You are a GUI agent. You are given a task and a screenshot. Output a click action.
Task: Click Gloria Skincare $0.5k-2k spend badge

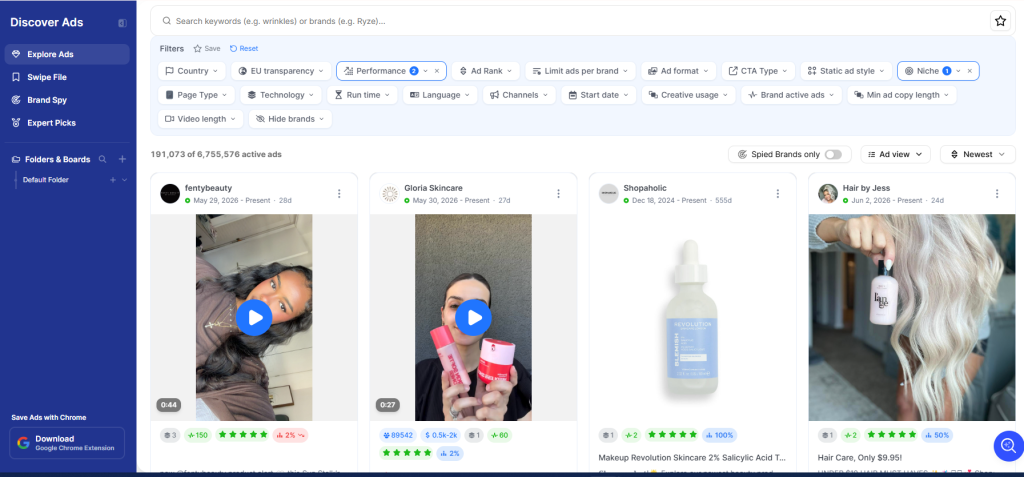click(x=441, y=435)
